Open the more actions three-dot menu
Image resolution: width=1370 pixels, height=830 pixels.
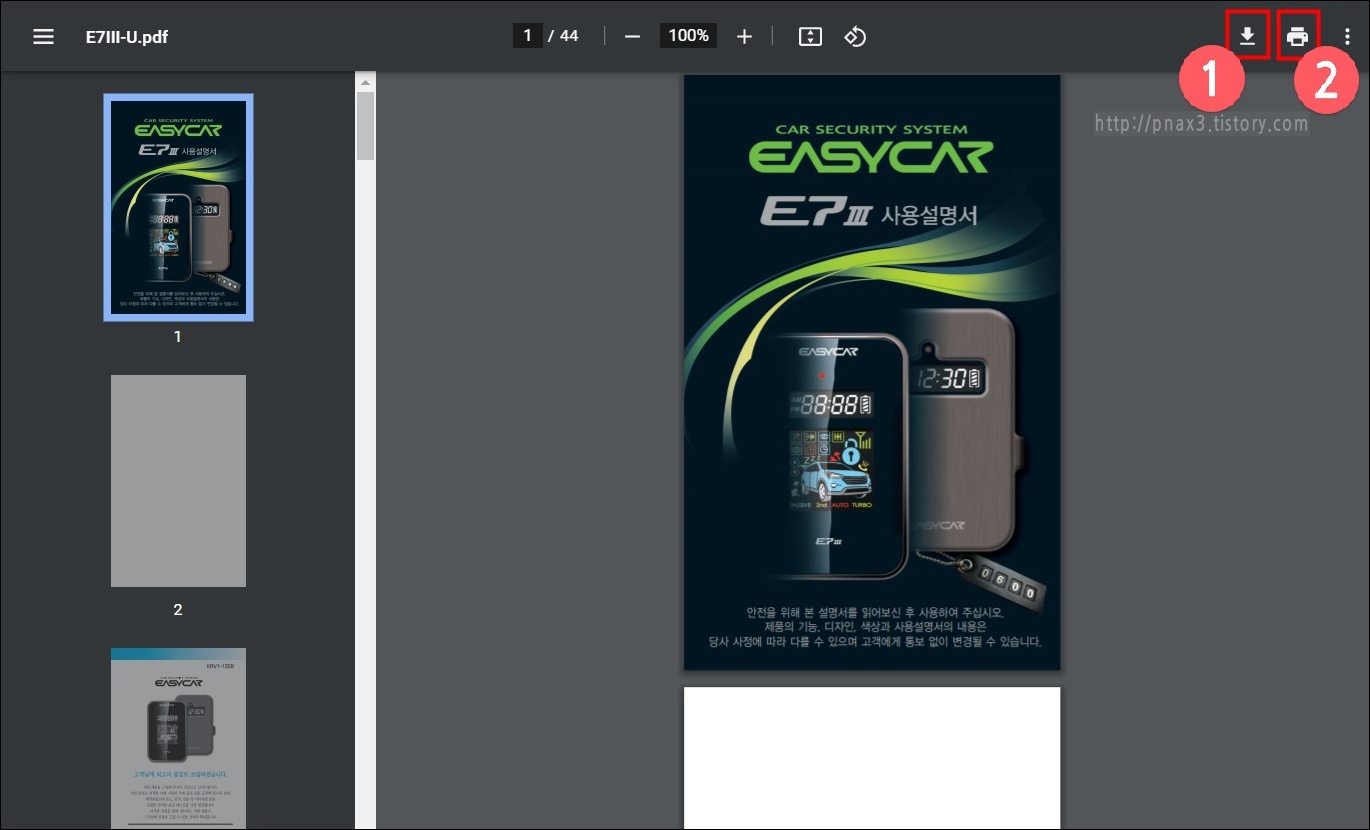1348,37
